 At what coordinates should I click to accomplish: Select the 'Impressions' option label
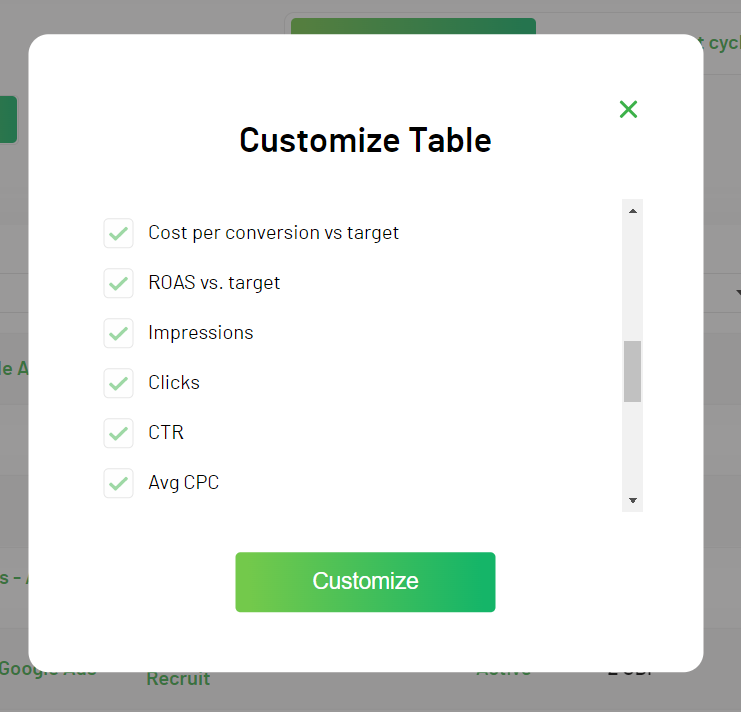[x=200, y=333]
